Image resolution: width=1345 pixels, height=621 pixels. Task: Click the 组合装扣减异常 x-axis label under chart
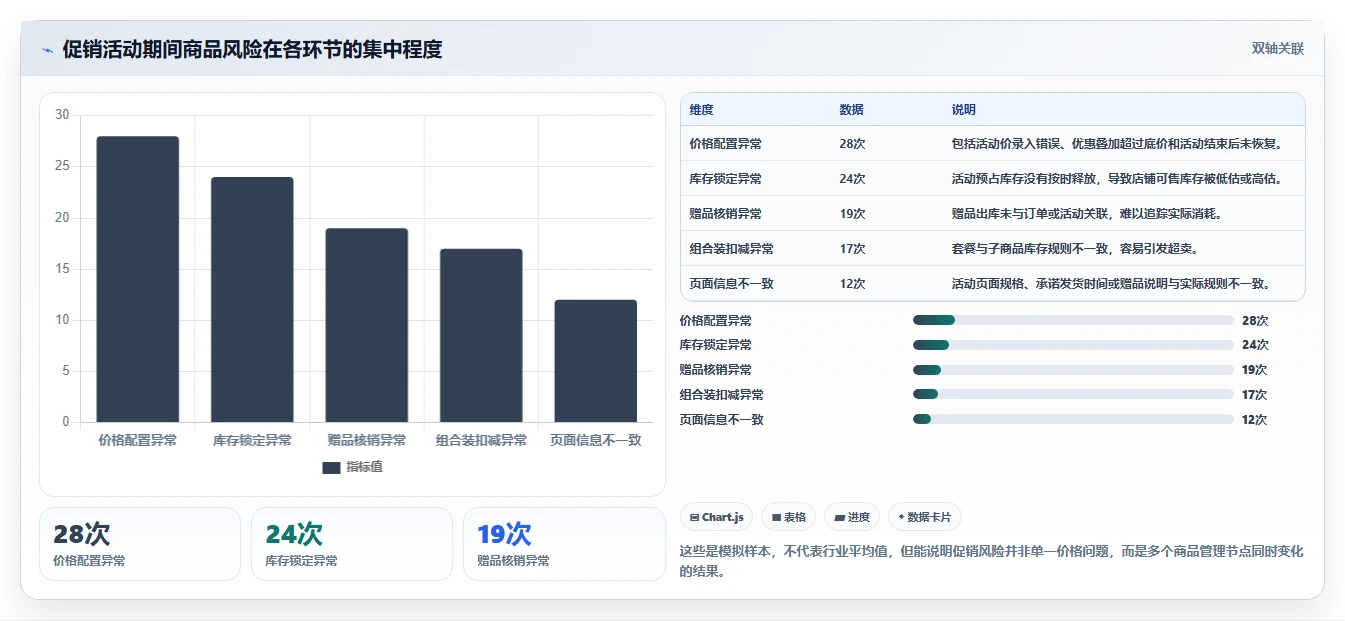coord(481,440)
